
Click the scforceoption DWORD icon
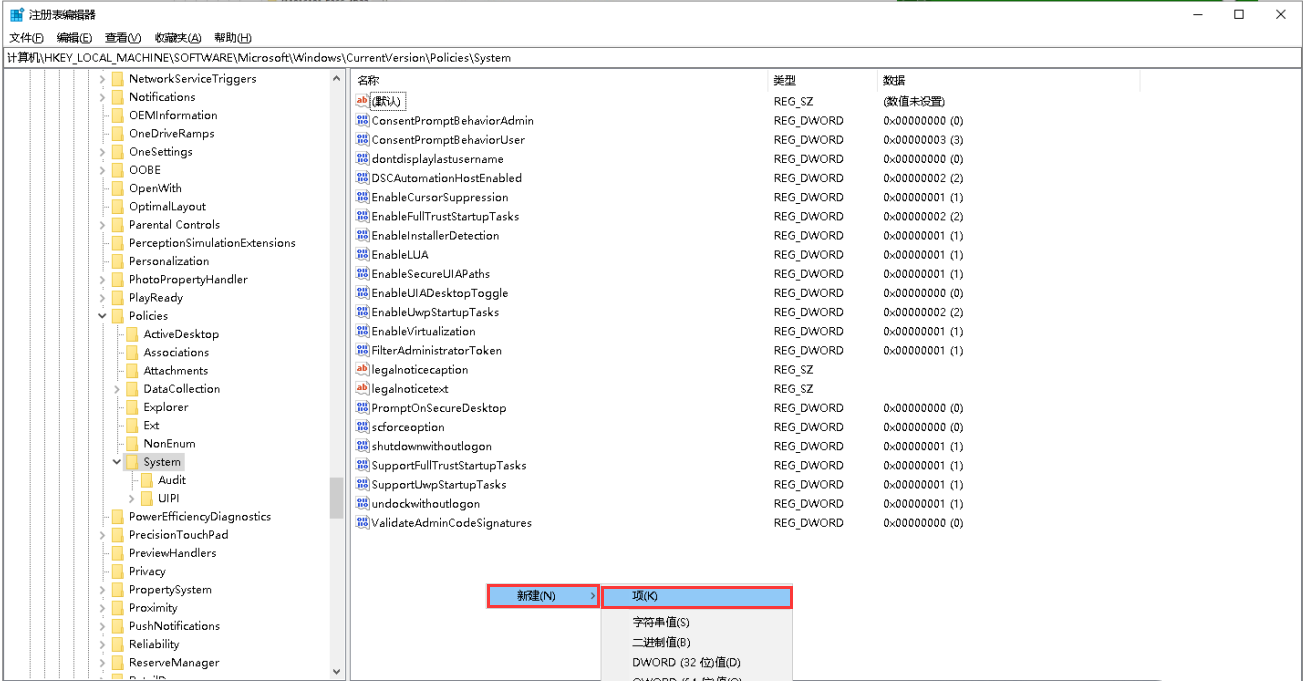pos(362,426)
